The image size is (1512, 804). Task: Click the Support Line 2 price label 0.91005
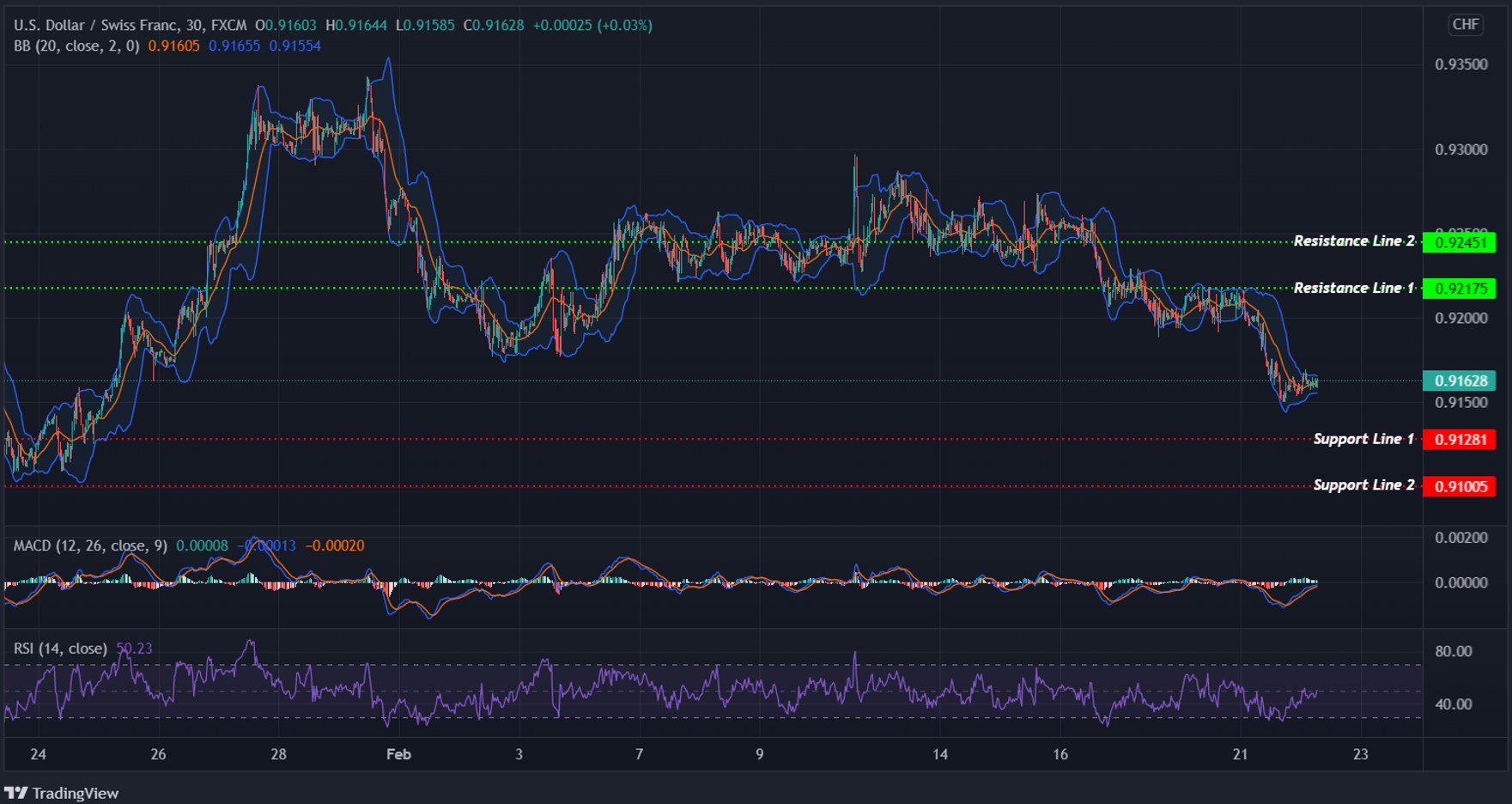tap(1460, 486)
